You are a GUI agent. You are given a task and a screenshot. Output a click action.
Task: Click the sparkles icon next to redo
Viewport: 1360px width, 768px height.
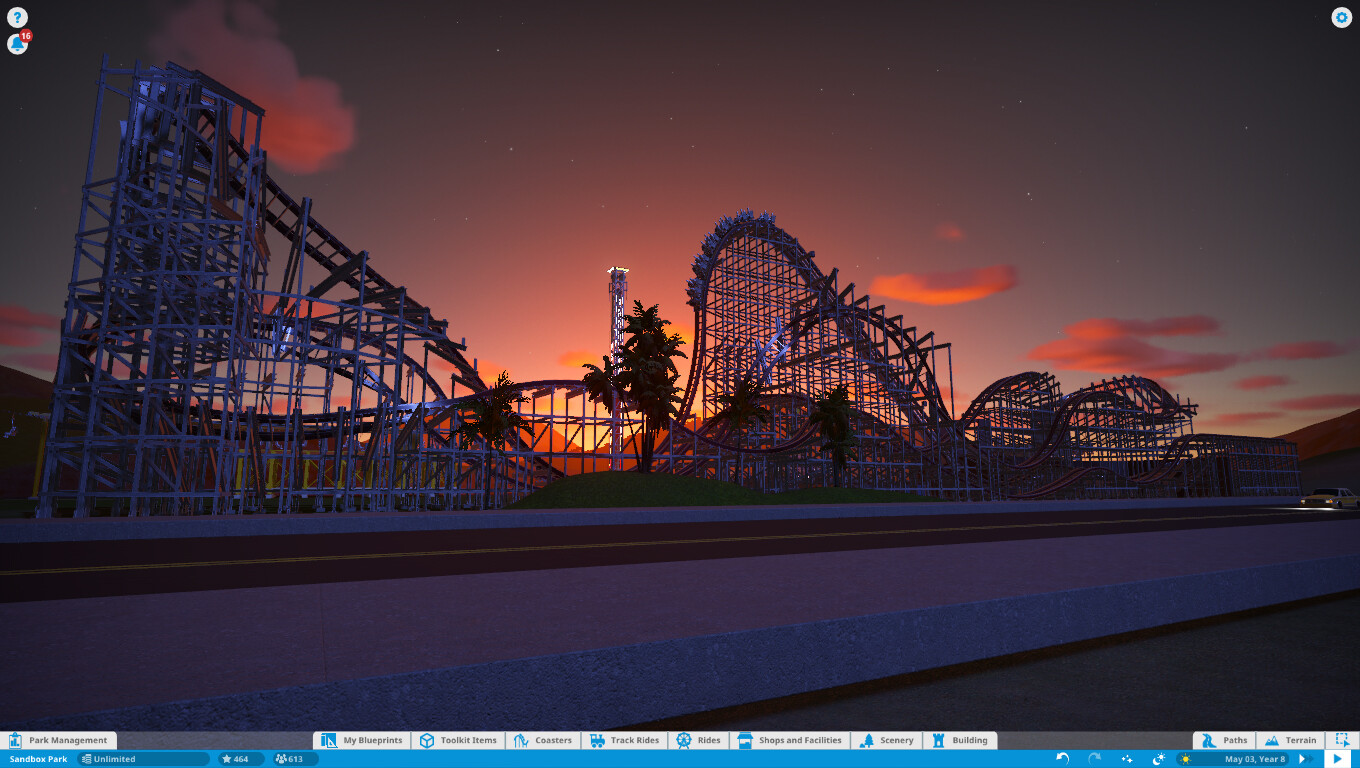coord(1127,759)
